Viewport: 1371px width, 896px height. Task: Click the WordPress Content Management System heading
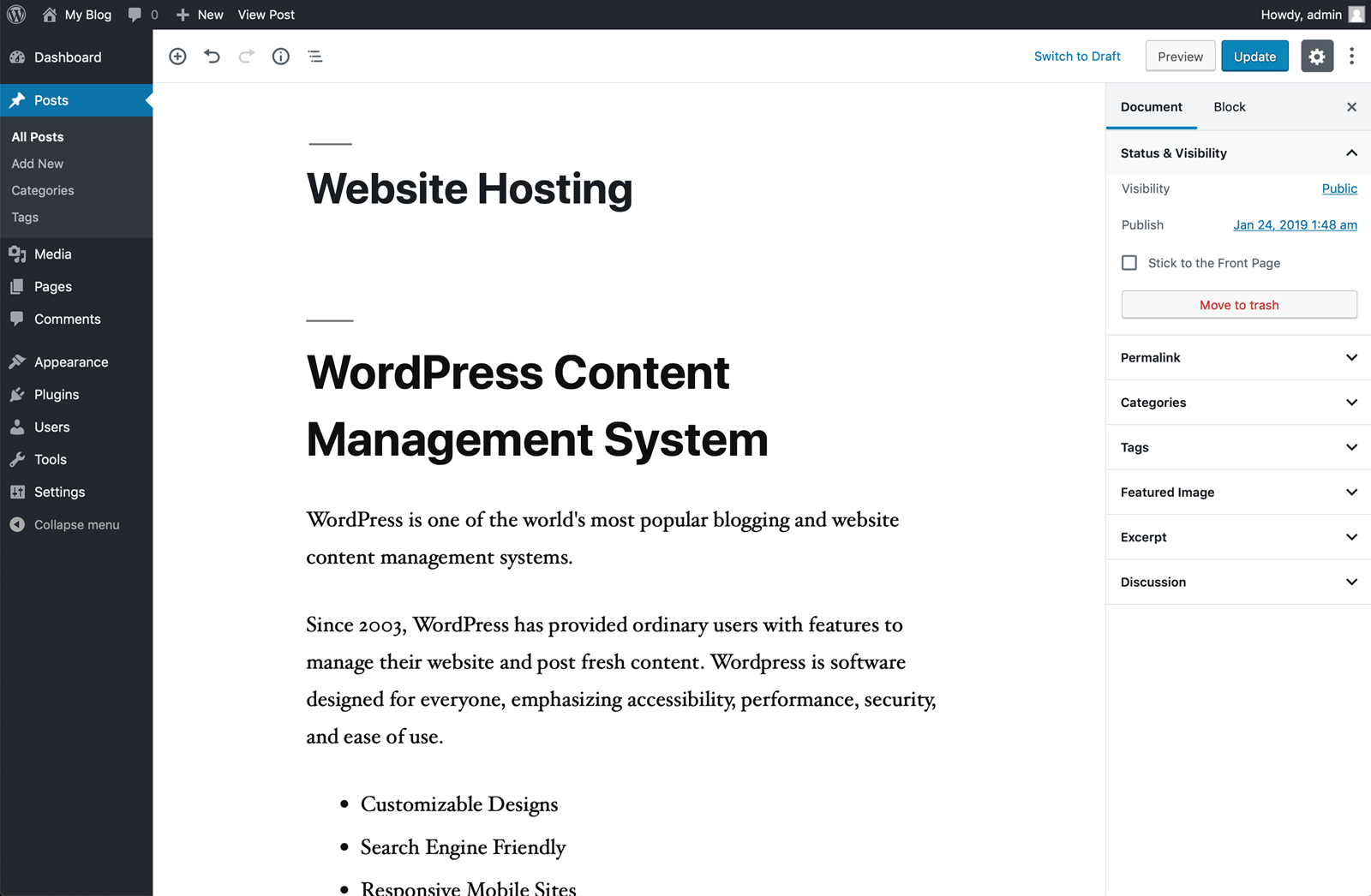pos(537,407)
